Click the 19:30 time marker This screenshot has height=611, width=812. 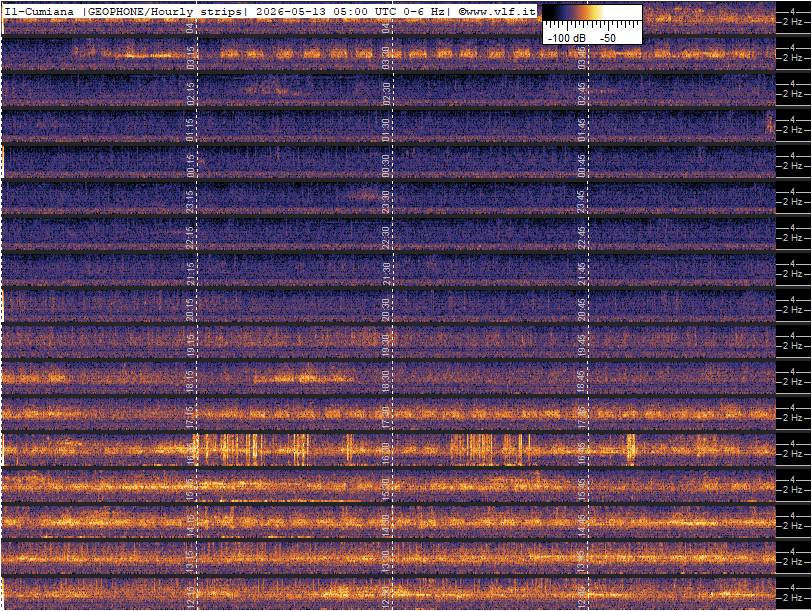[386, 345]
